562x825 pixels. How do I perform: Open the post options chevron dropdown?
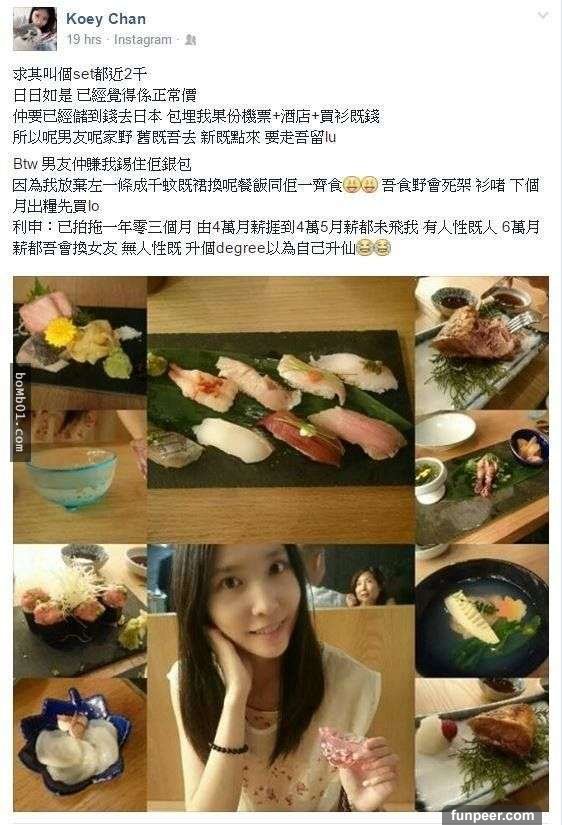543,16
